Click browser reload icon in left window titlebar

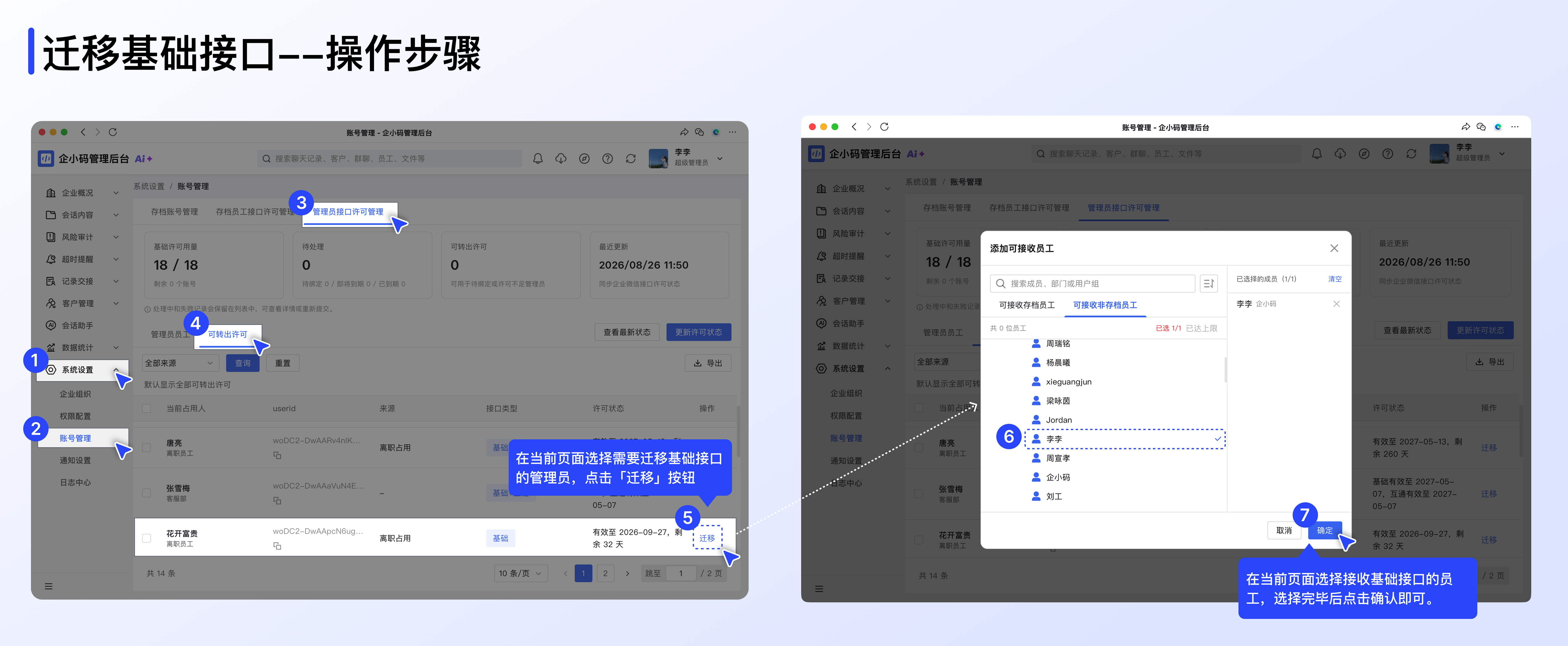[x=113, y=132]
